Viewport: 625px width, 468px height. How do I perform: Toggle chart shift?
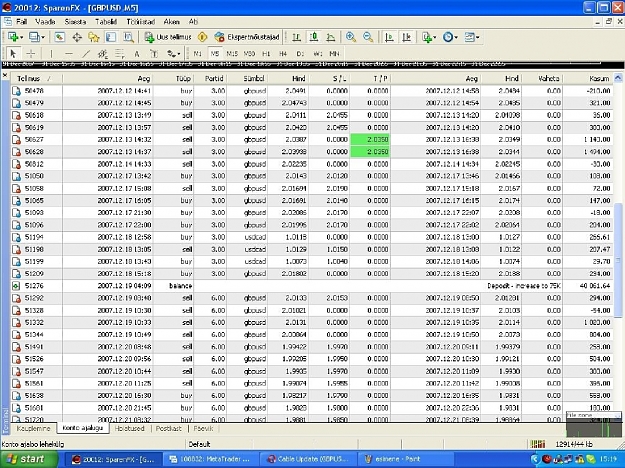(x=406, y=37)
